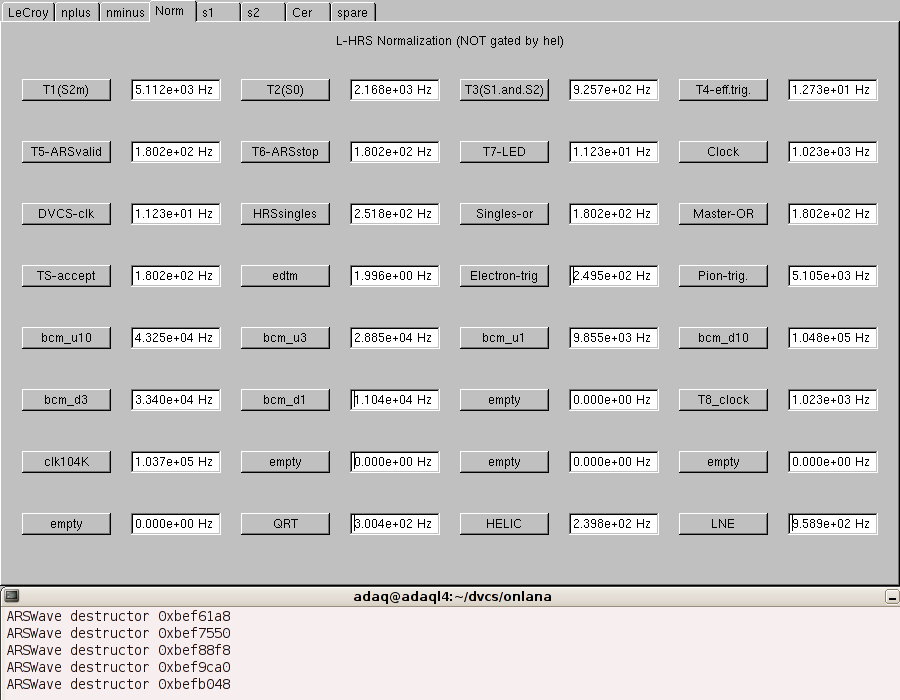
Task: Click the T4-eff.trig. button
Action: coord(723,90)
